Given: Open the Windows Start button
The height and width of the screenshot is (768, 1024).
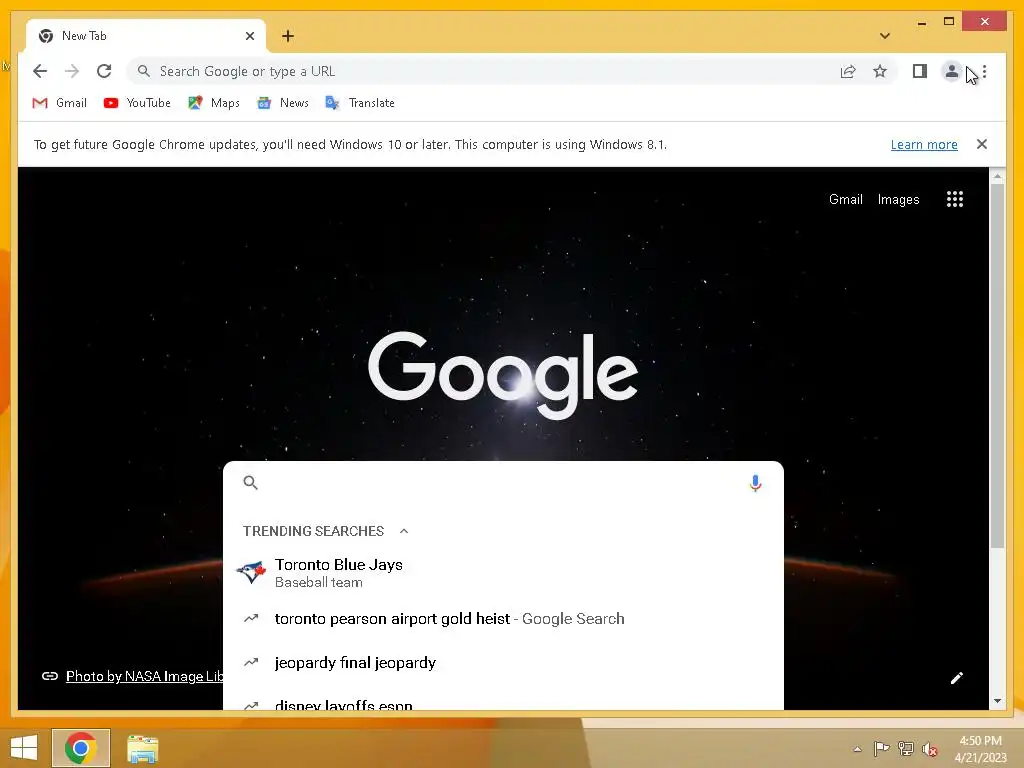Looking at the screenshot, I should 24,748.
